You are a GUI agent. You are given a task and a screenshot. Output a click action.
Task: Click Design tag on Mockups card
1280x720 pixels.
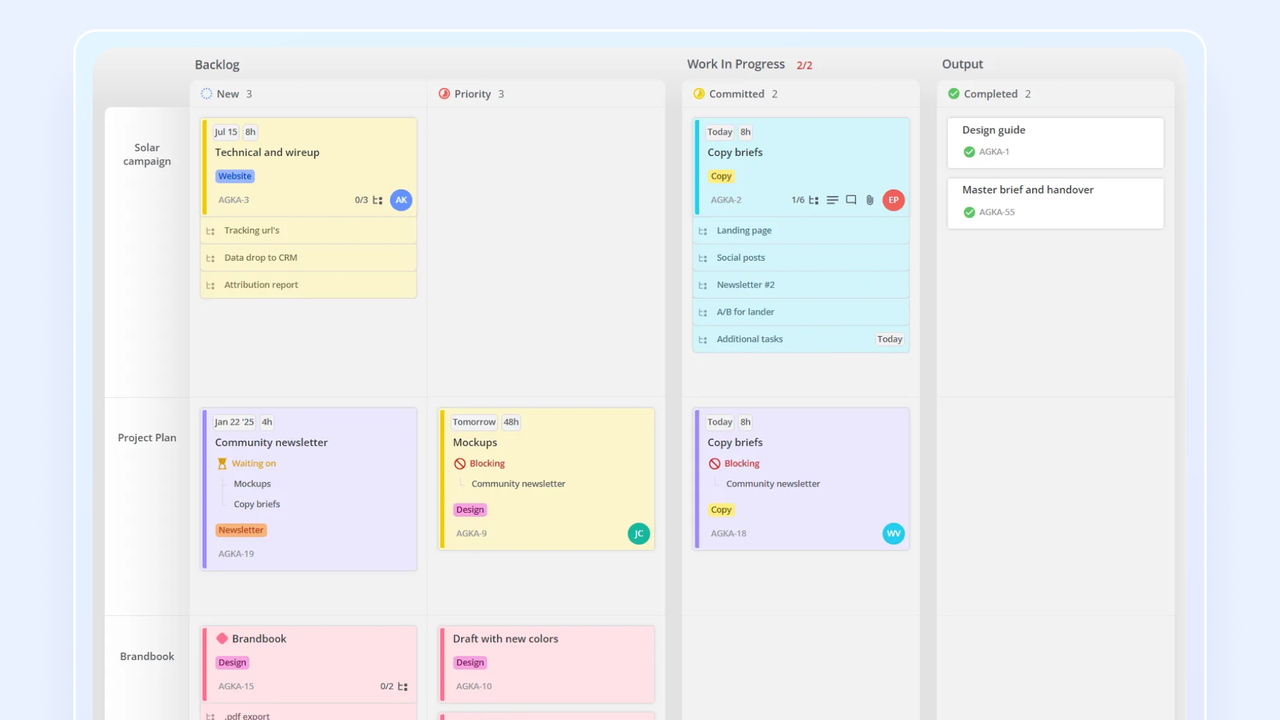(470, 510)
